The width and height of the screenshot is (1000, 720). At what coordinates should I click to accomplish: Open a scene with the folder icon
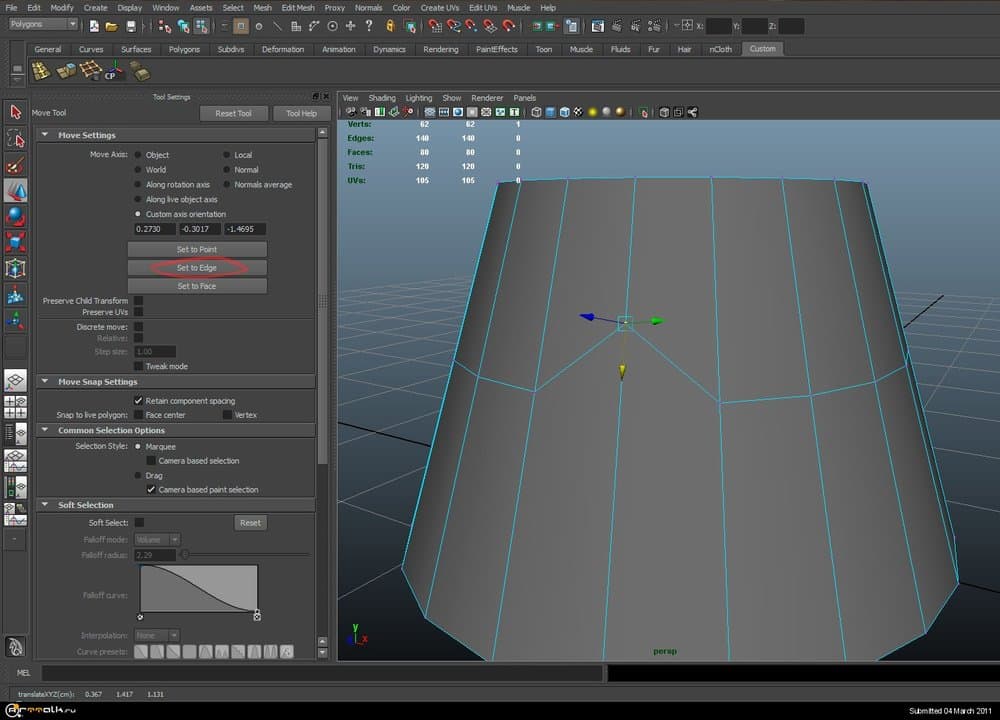112,26
